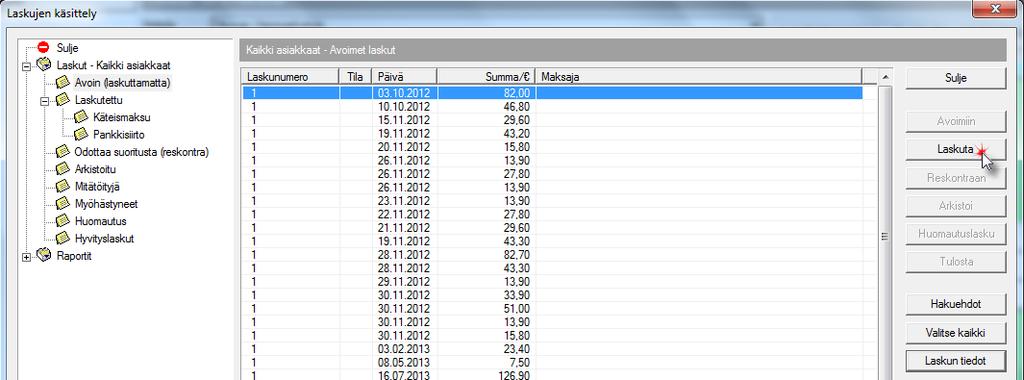Click the Raportit folder icon
Viewport: 1024px width, 380px height.
pyautogui.click(x=44, y=255)
